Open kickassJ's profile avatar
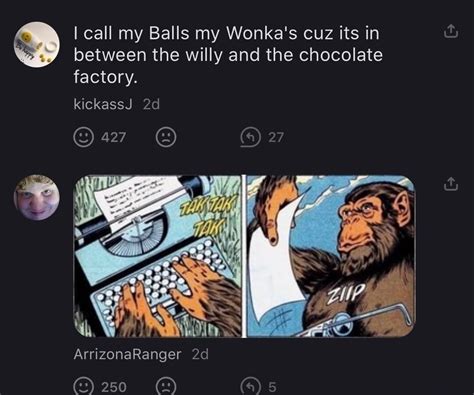 click(37, 44)
